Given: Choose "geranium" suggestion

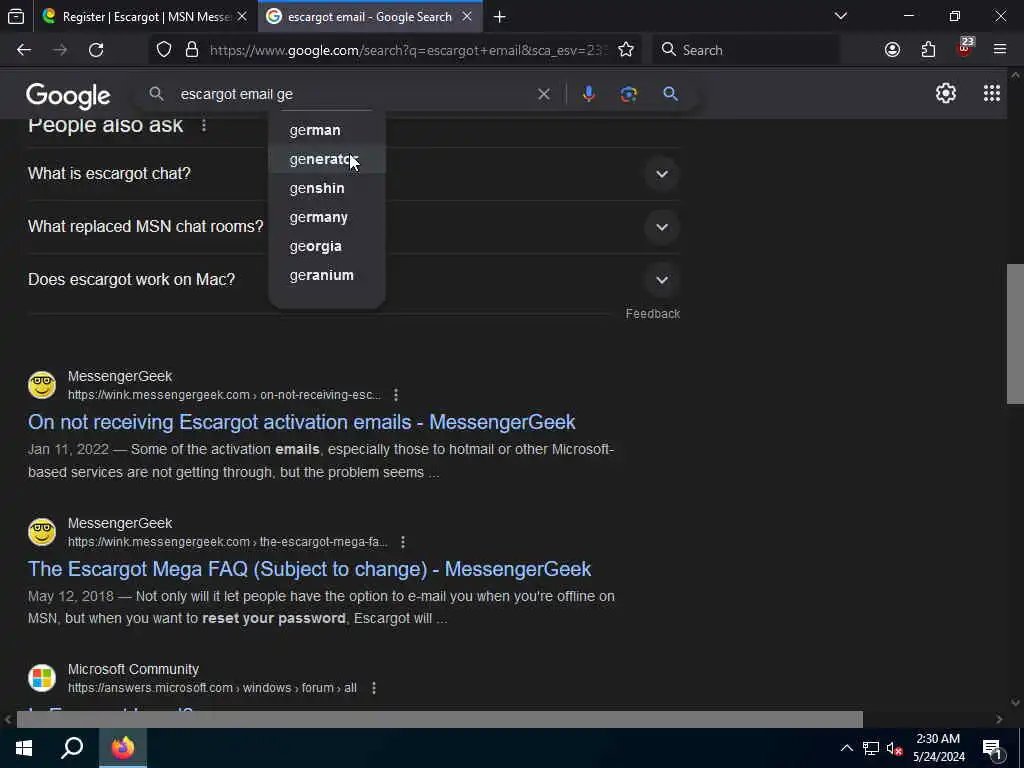Looking at the screenshot, I should coord(327,276).
